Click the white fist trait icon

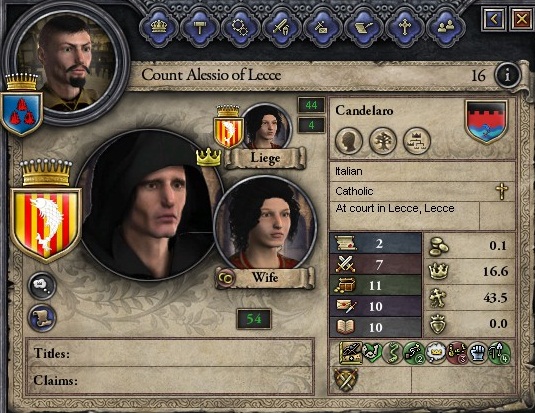478,353
